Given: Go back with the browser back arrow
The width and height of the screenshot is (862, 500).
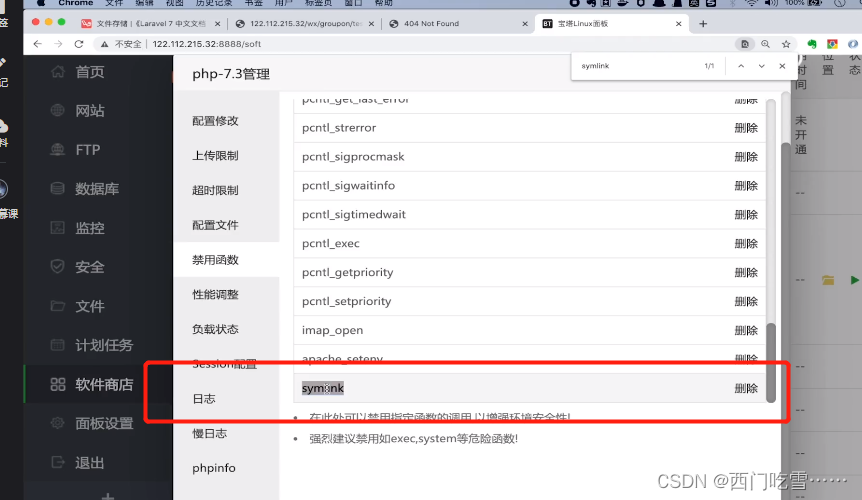Looking at the screenshot, I should 37,44.
